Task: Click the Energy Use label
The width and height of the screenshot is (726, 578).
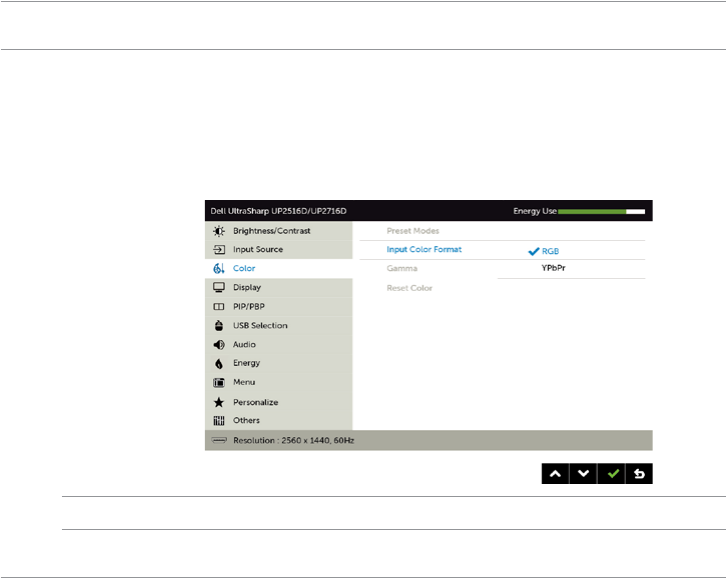Action: pyautogui.click(x=535, y=211)
